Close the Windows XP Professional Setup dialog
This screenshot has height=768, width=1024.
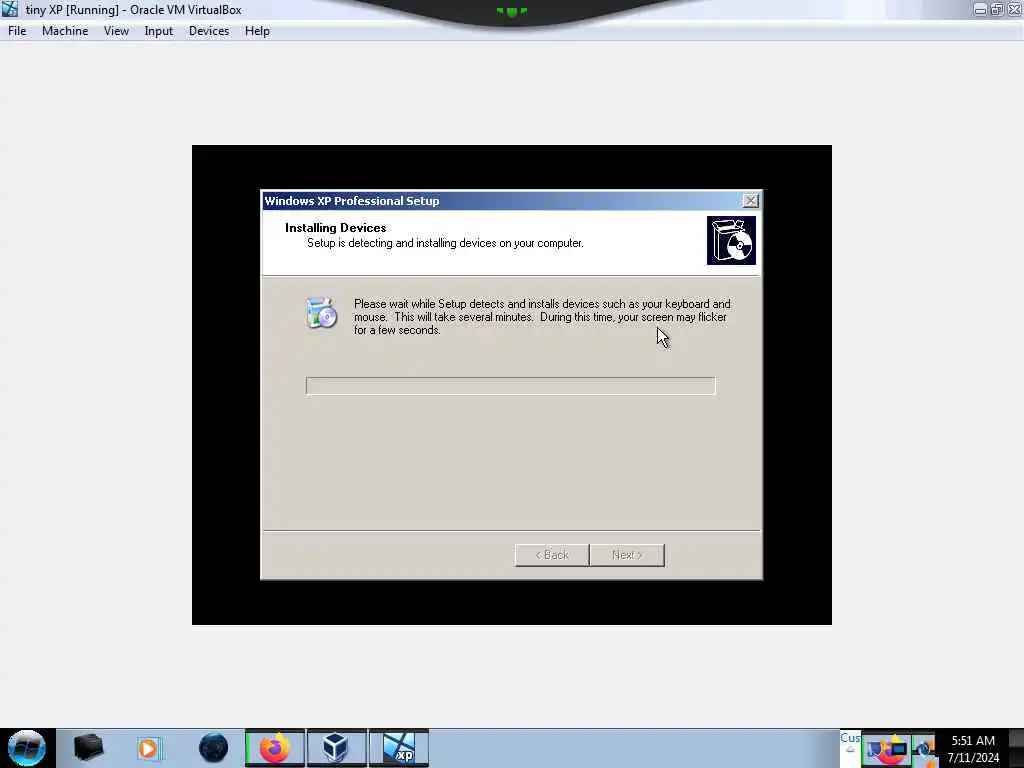tap(750, 200)
